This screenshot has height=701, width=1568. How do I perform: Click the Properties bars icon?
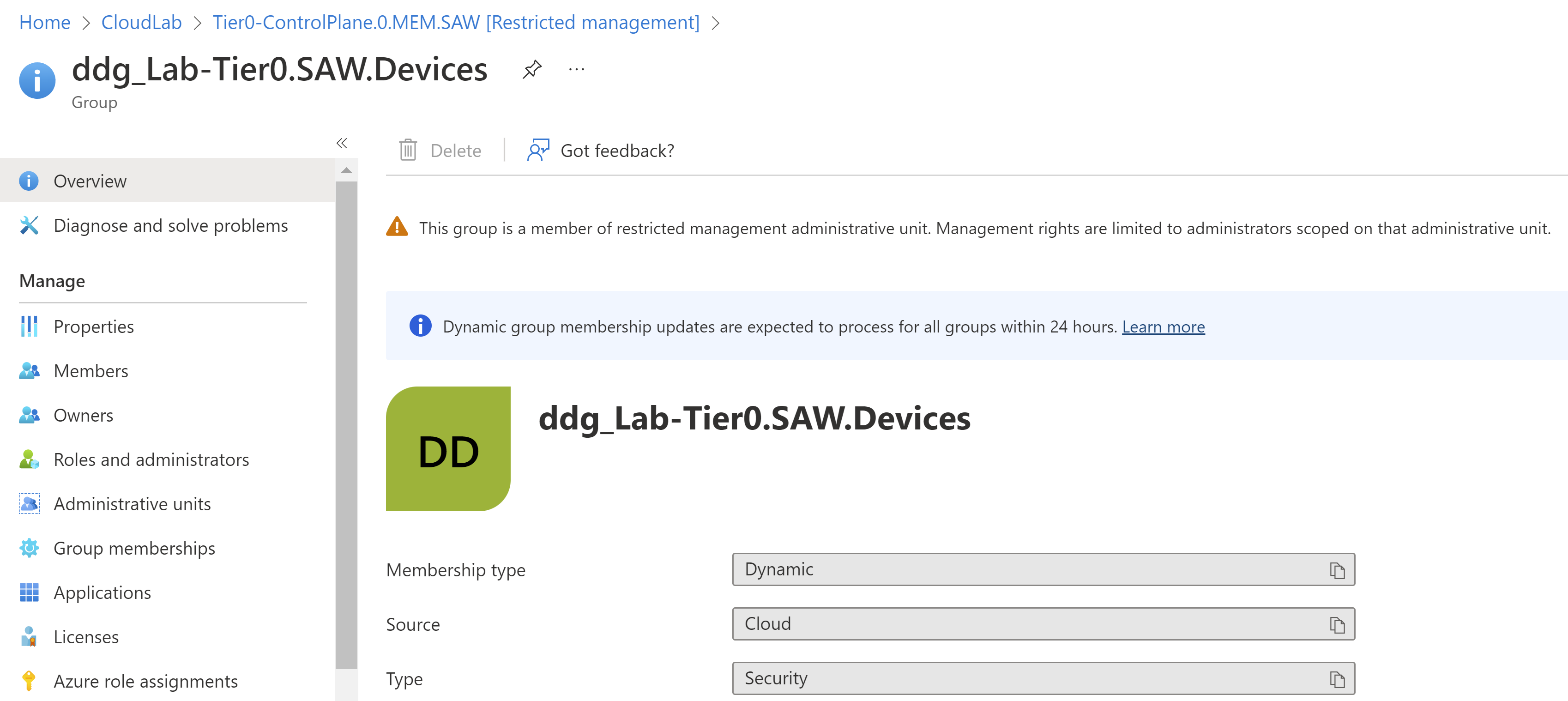click(29, 326)
